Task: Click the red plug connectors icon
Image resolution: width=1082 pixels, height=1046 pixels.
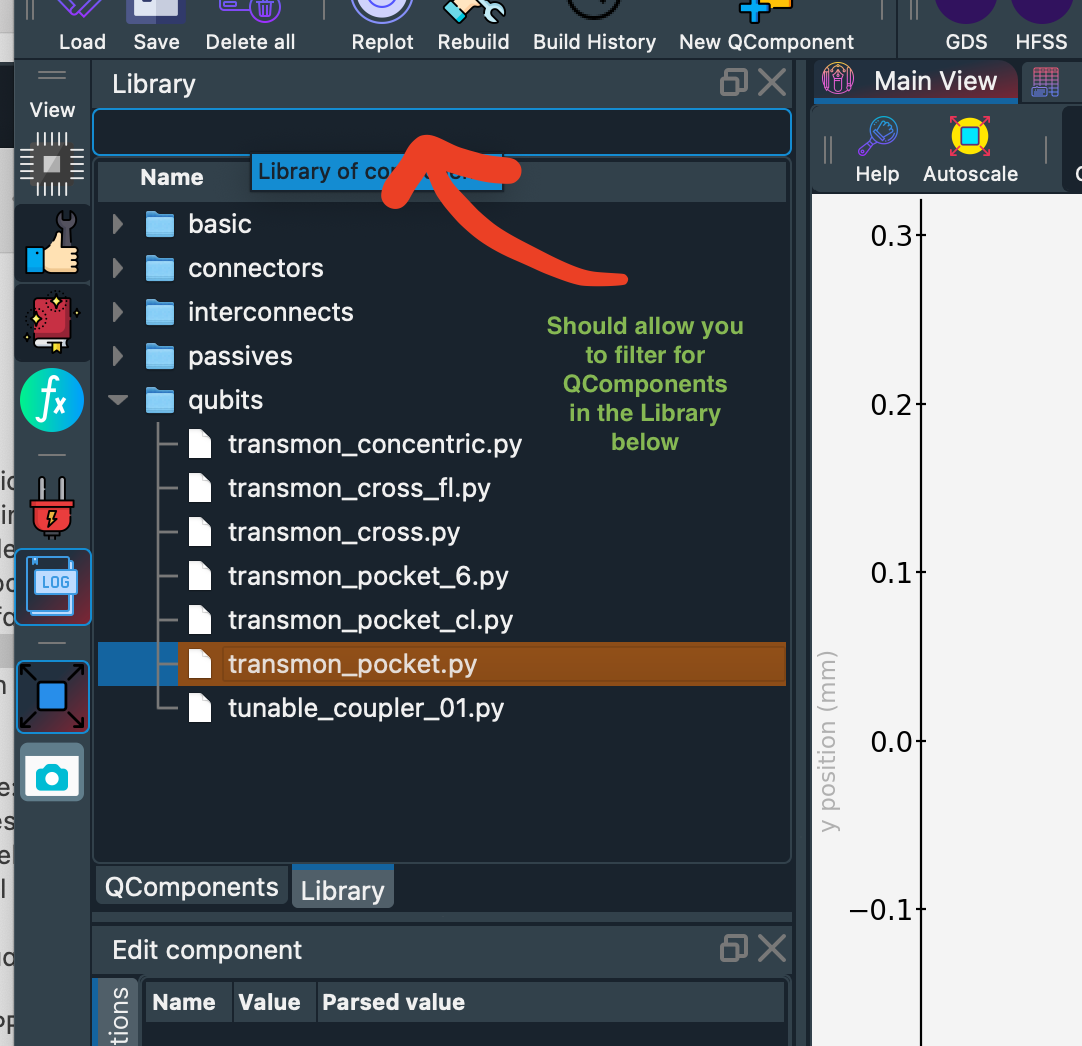Action: point(52,507)
